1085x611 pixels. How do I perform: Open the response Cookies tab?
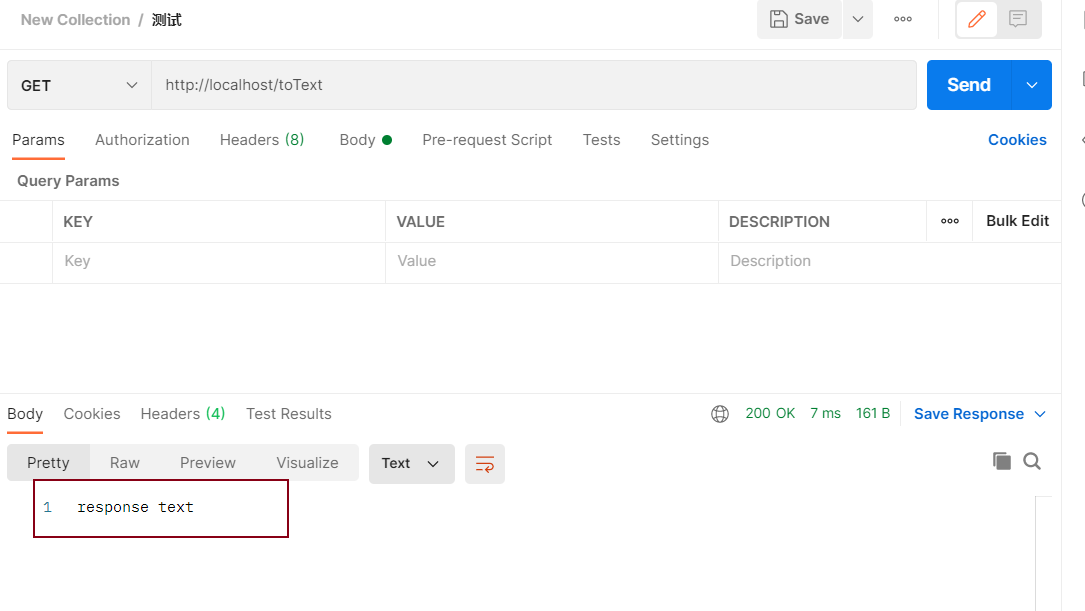click(x=92, y=414)
